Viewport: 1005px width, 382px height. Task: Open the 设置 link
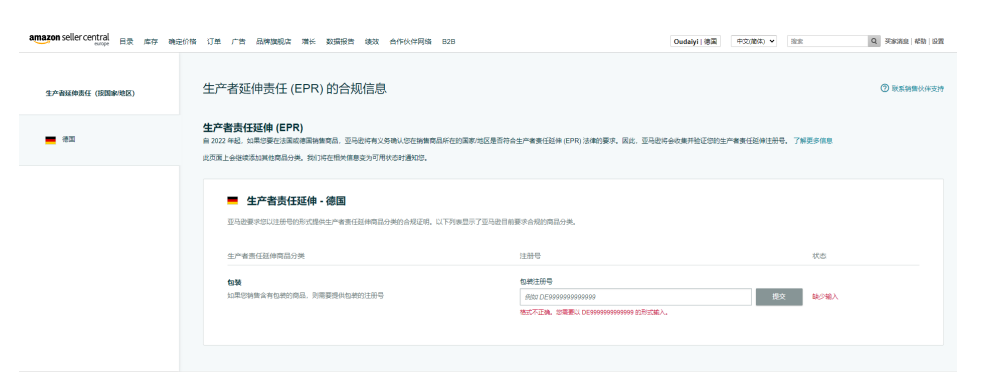[x=938, y=41]
